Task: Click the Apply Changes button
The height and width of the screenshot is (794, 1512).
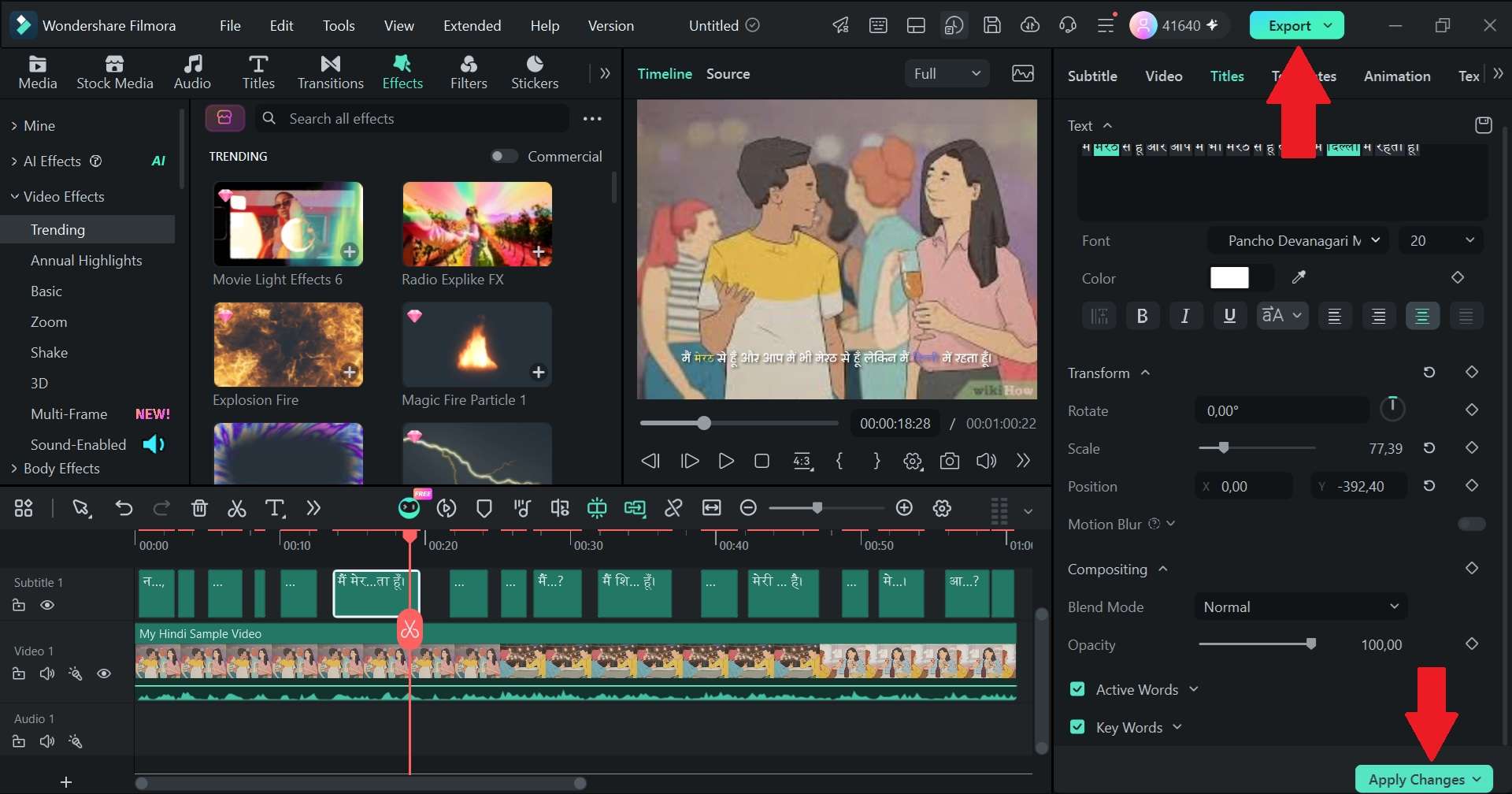Action: tap(1424, 779)
